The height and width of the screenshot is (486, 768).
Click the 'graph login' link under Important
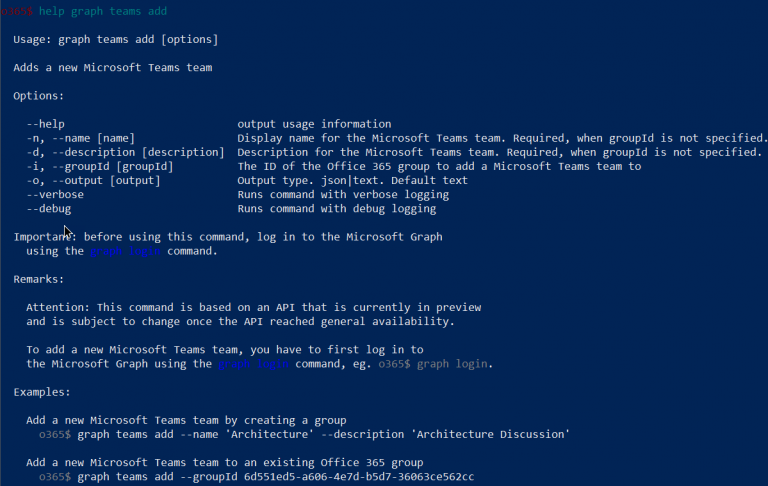125,251
